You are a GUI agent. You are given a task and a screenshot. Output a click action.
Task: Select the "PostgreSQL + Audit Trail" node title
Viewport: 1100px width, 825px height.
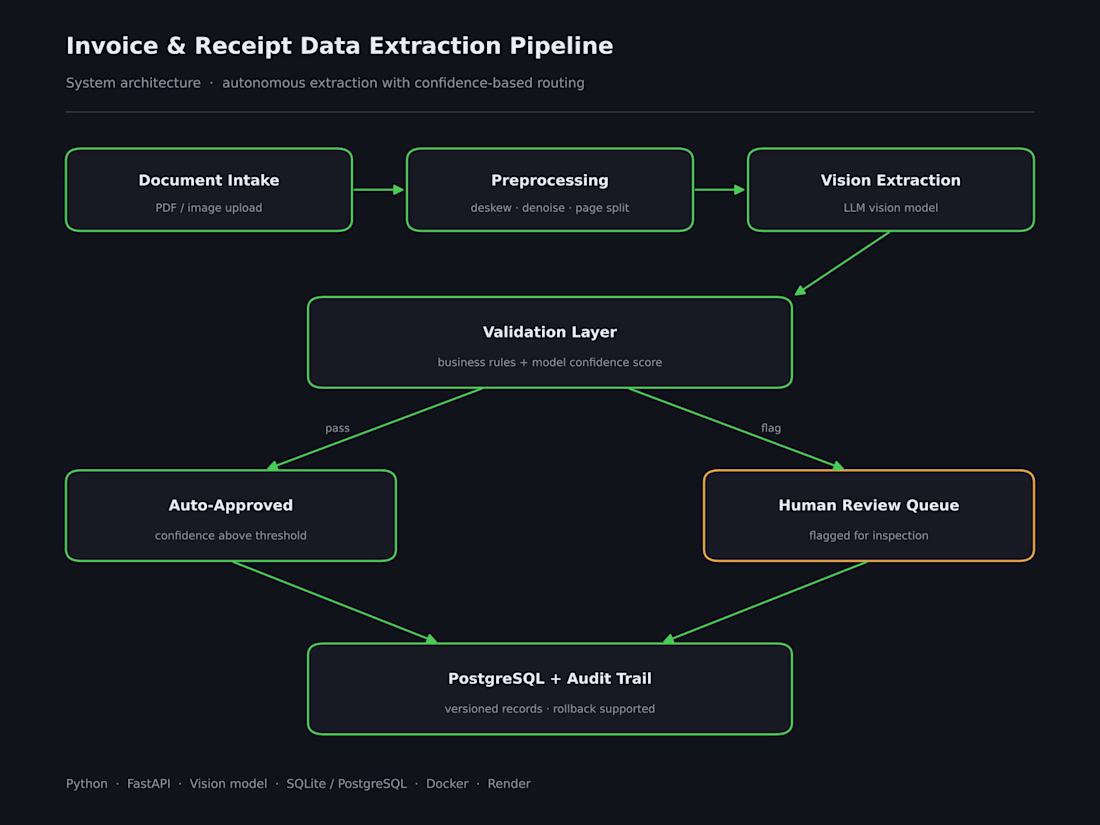pyautogui.click(x=550, y=679)
